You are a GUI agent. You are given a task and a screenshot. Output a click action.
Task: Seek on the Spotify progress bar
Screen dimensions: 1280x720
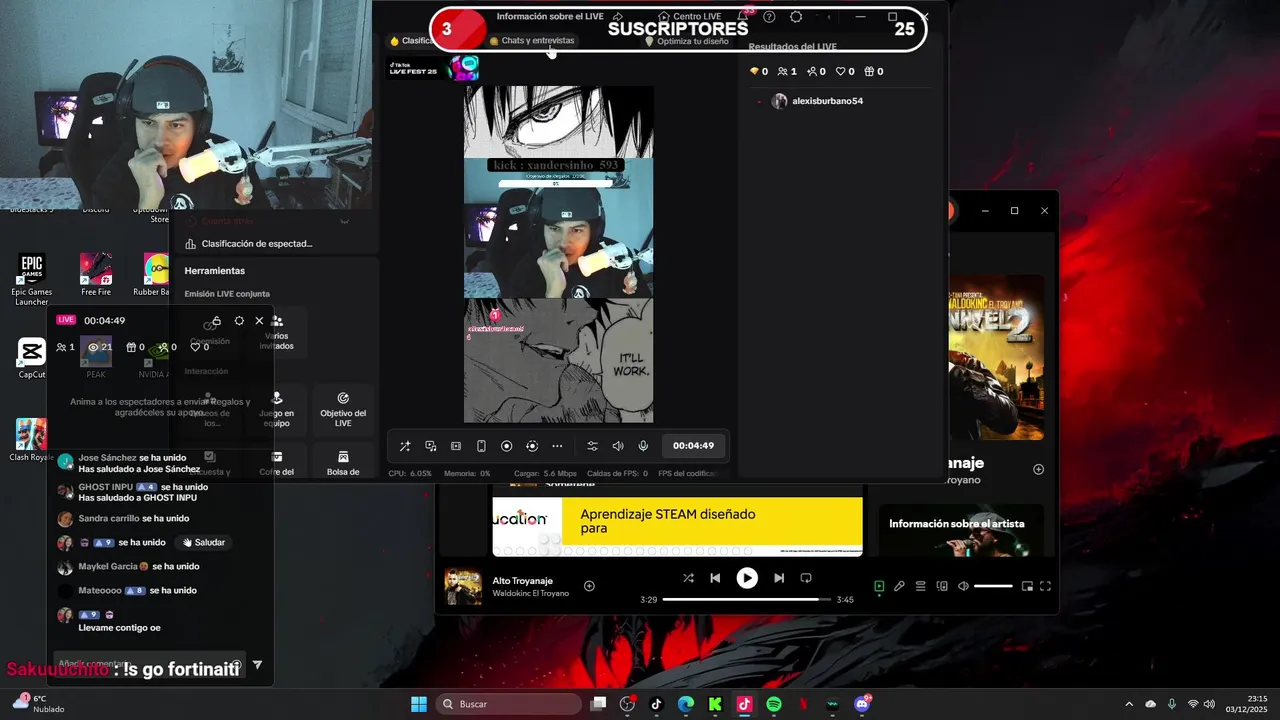747,599
